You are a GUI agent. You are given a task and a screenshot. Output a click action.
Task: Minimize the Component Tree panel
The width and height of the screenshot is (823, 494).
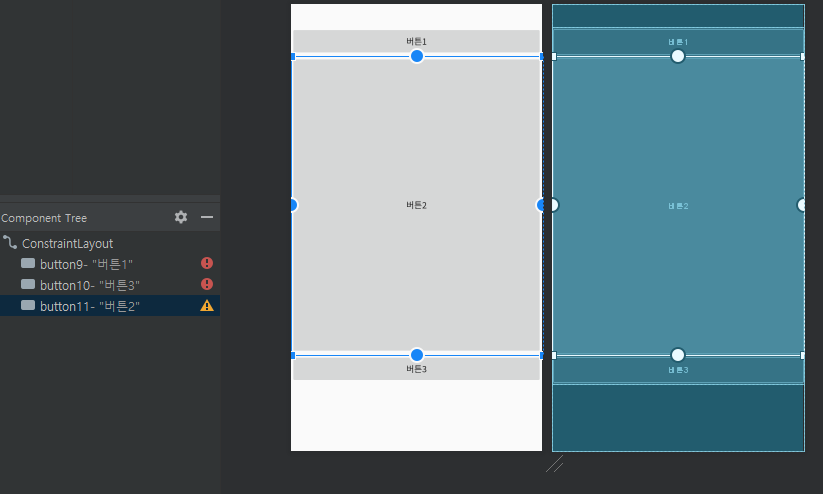pyautogui.click(x=207, y=217)
